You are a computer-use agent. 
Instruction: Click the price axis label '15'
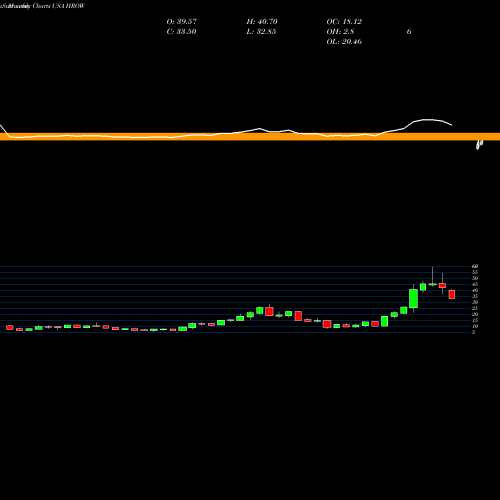475,320
